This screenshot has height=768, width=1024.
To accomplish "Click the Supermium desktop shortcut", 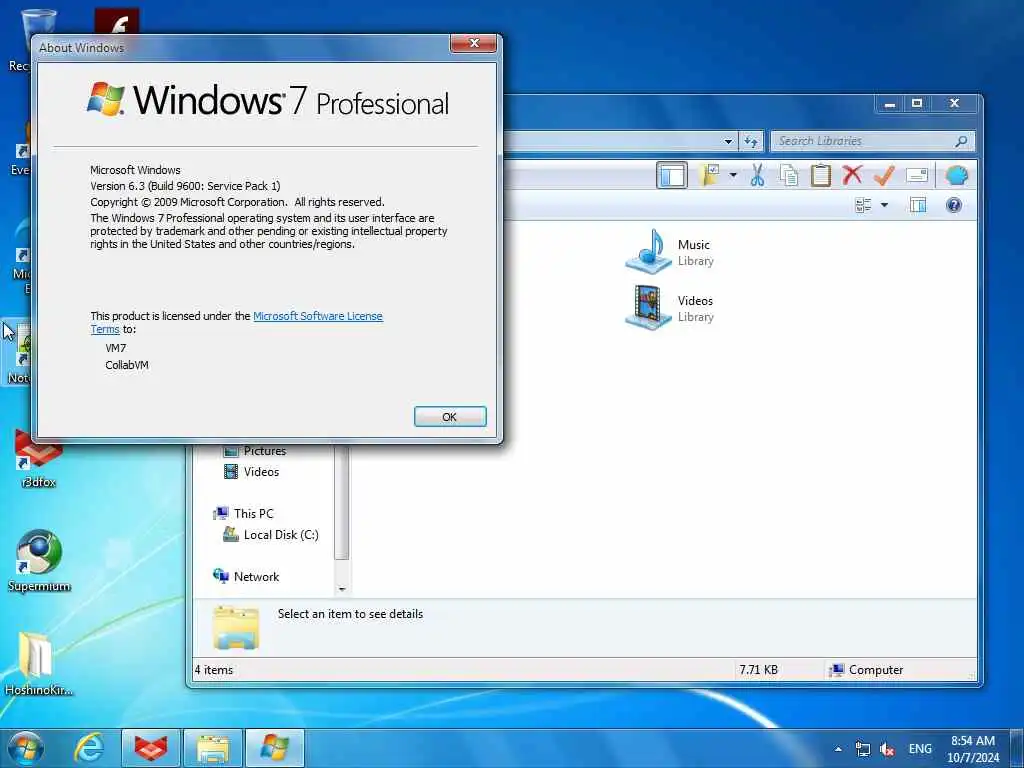I will point(39,562).
